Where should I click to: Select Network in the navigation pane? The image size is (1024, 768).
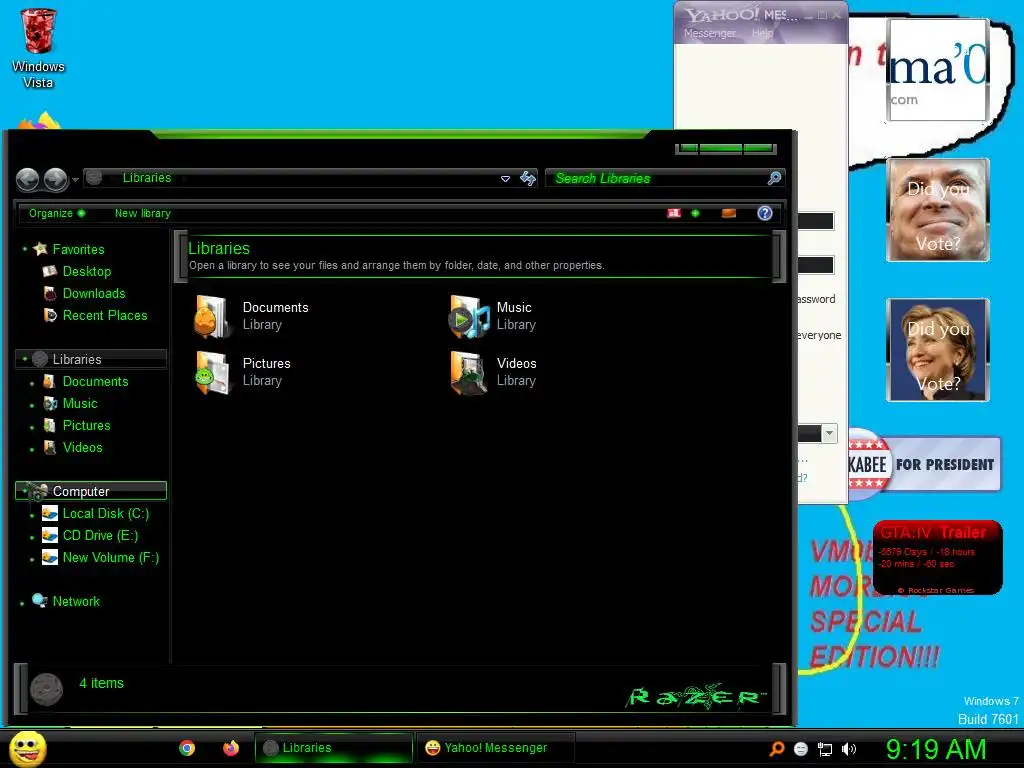tap(76, 601)
